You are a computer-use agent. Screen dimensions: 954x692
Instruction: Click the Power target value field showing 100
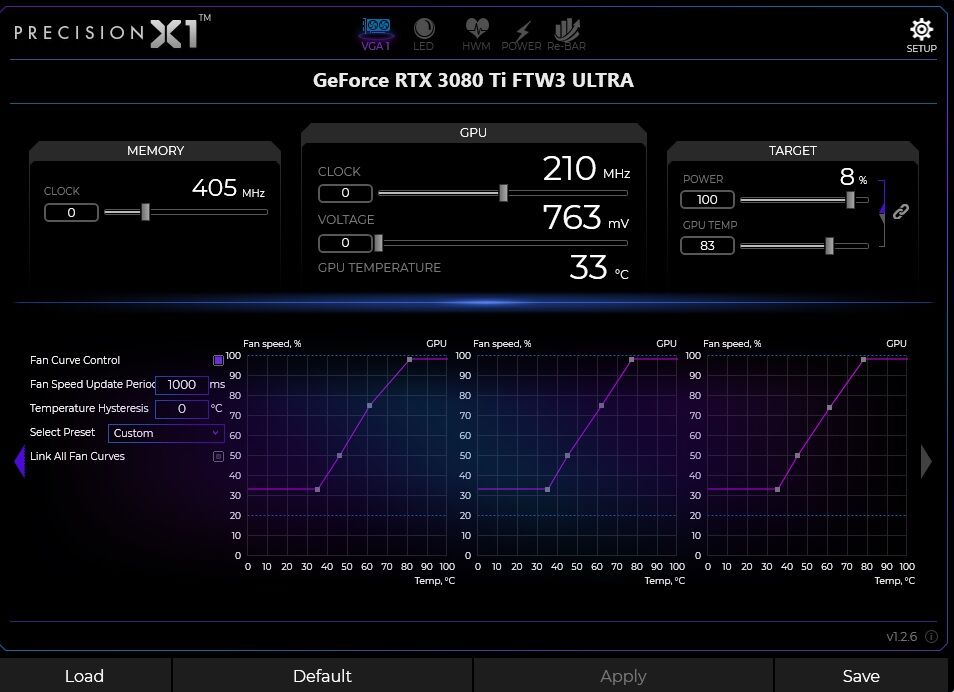(707, 200)
